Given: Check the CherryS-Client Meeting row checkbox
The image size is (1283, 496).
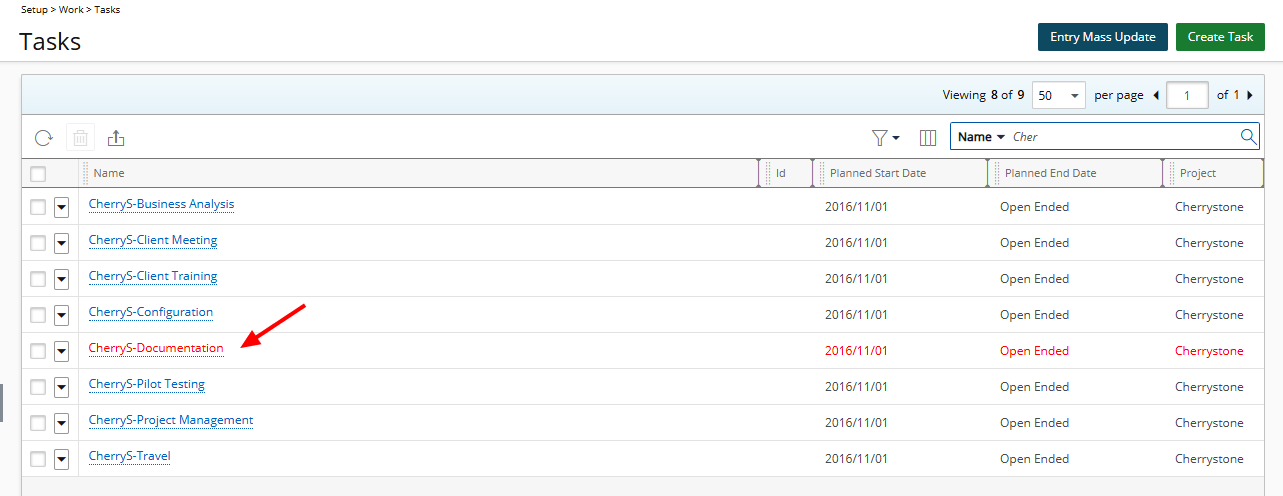Looking at the screenshot, I should (x=38, y=243).
